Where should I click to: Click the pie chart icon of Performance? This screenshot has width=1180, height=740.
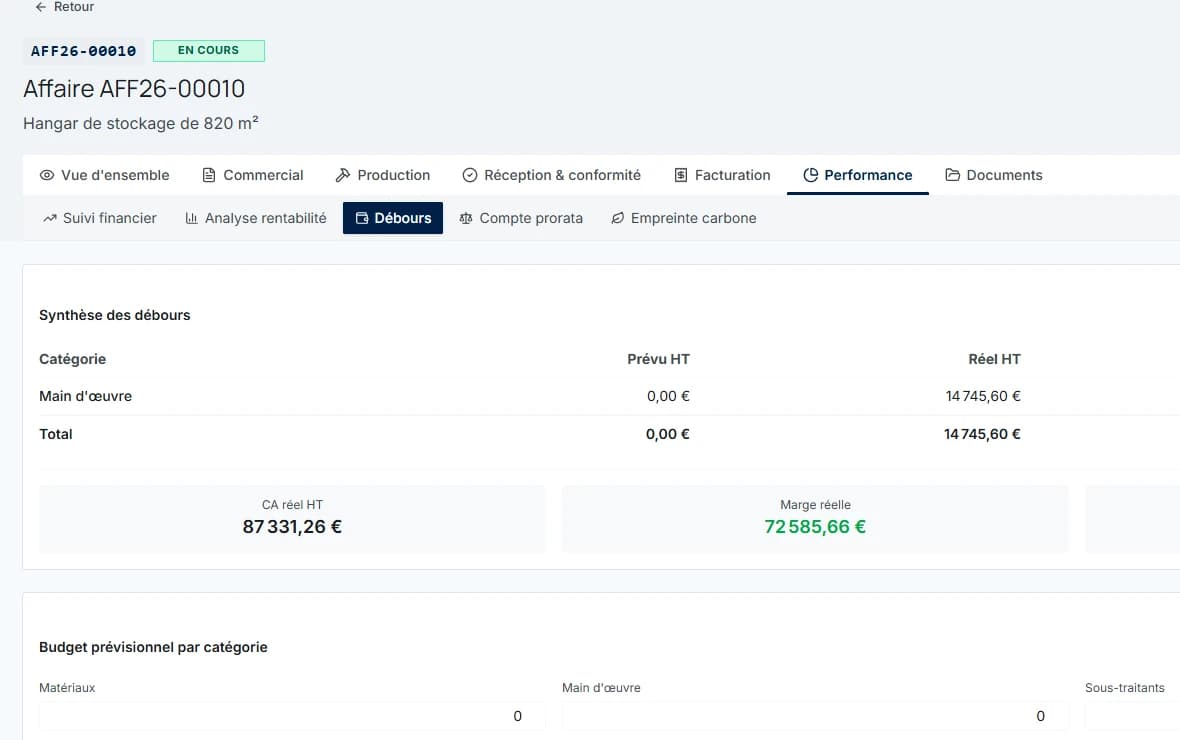pos(810,175)
